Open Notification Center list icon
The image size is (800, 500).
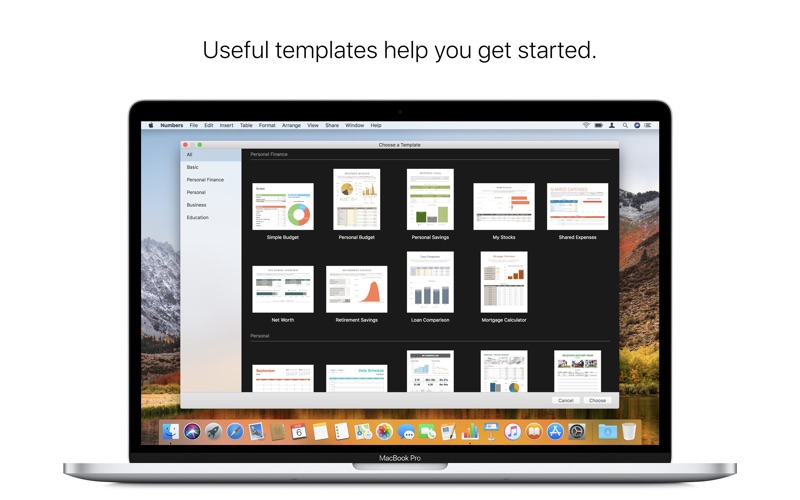[648, 125]
